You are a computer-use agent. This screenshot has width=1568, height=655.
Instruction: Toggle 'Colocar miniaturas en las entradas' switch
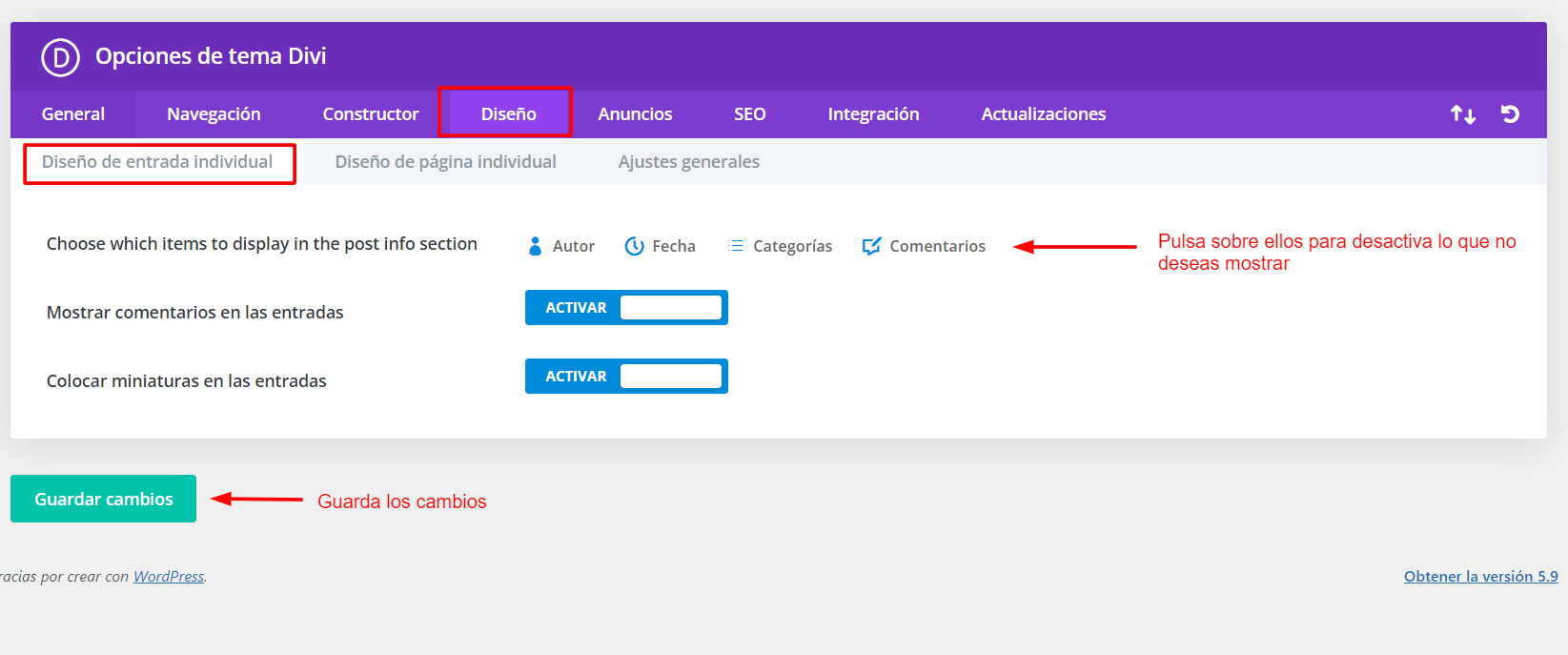pos(626,377)
